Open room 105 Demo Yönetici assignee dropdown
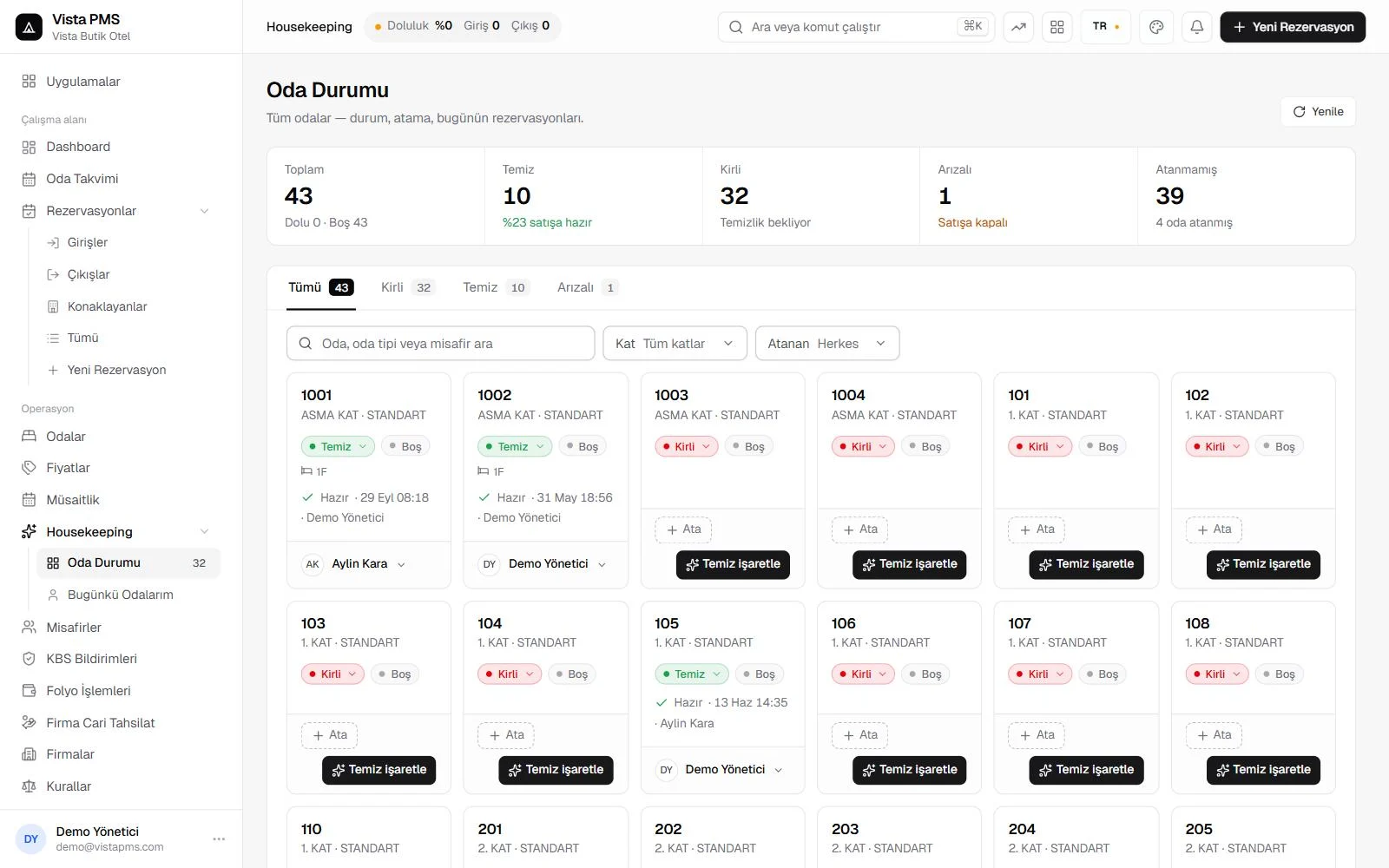Image resolution: width=1389 pixels, height=868 pixels. click(720, 770)
